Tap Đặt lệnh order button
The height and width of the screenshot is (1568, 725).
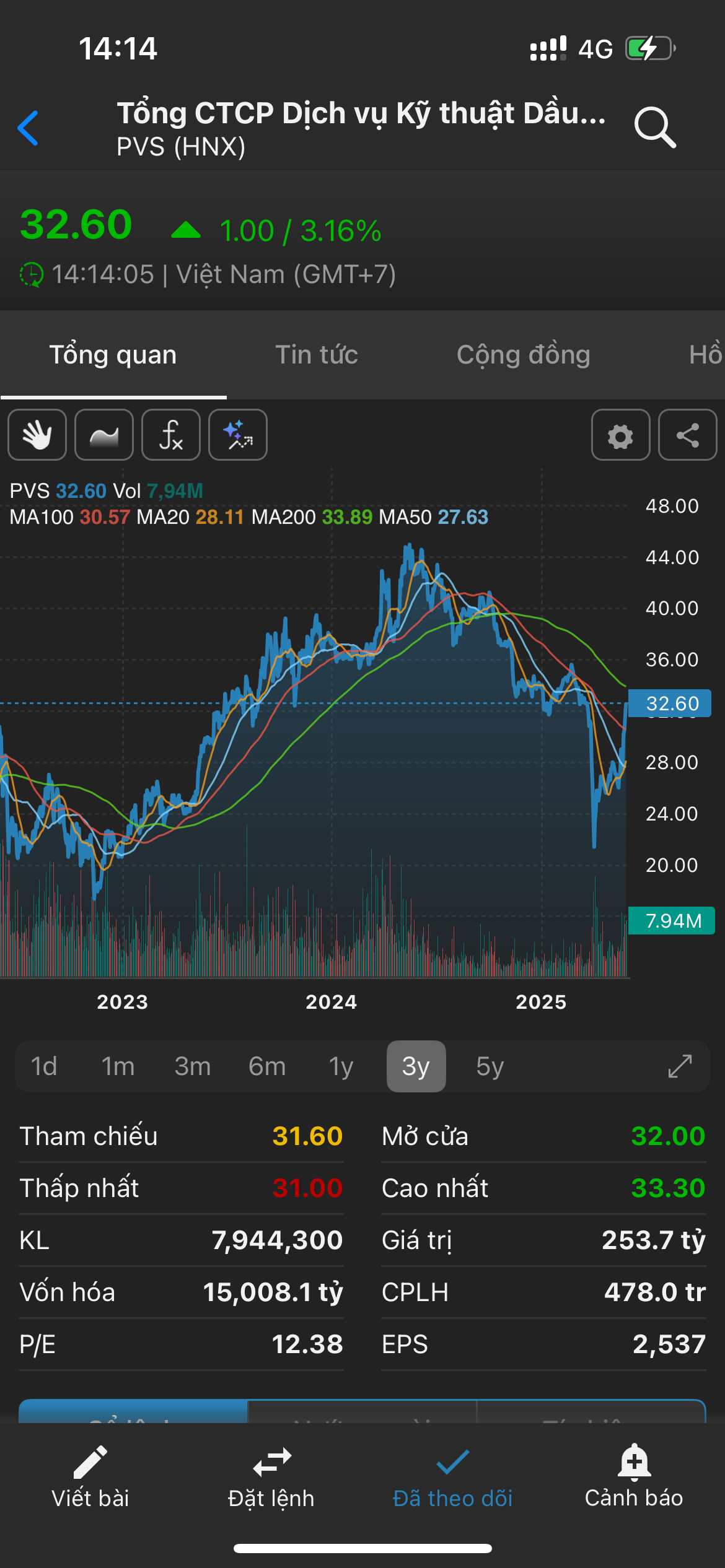(271, 1478)
